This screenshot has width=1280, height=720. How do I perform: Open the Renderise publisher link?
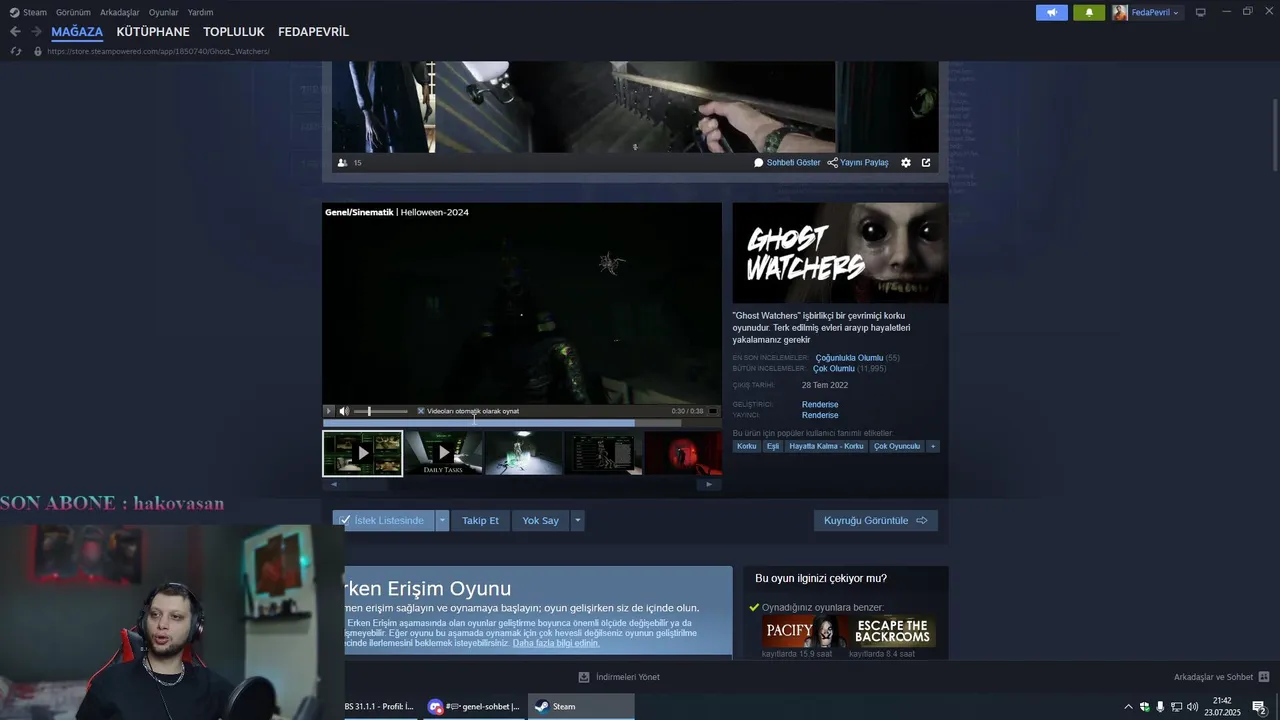(820, 415)
